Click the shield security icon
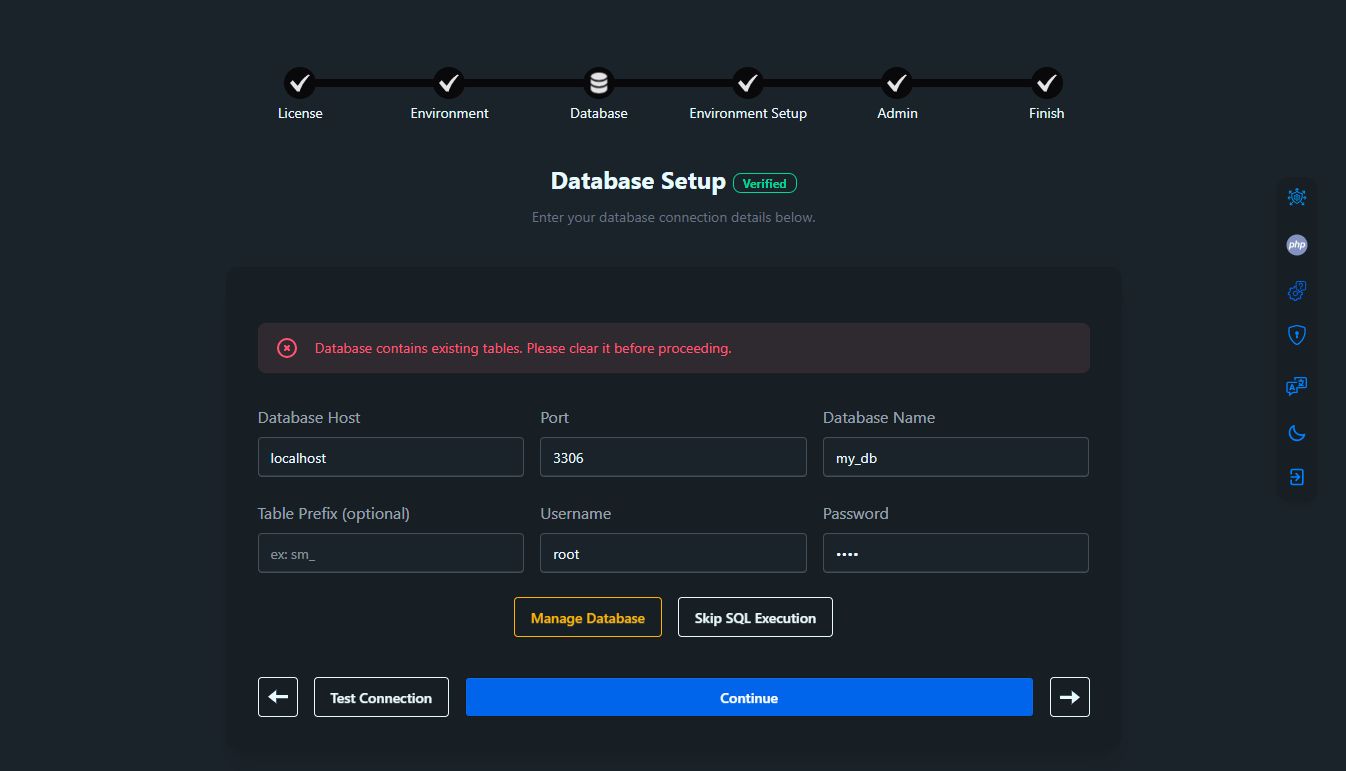Image resolution: width=1346 pixels, height=771 pixels. click(x=1296, y=335)
